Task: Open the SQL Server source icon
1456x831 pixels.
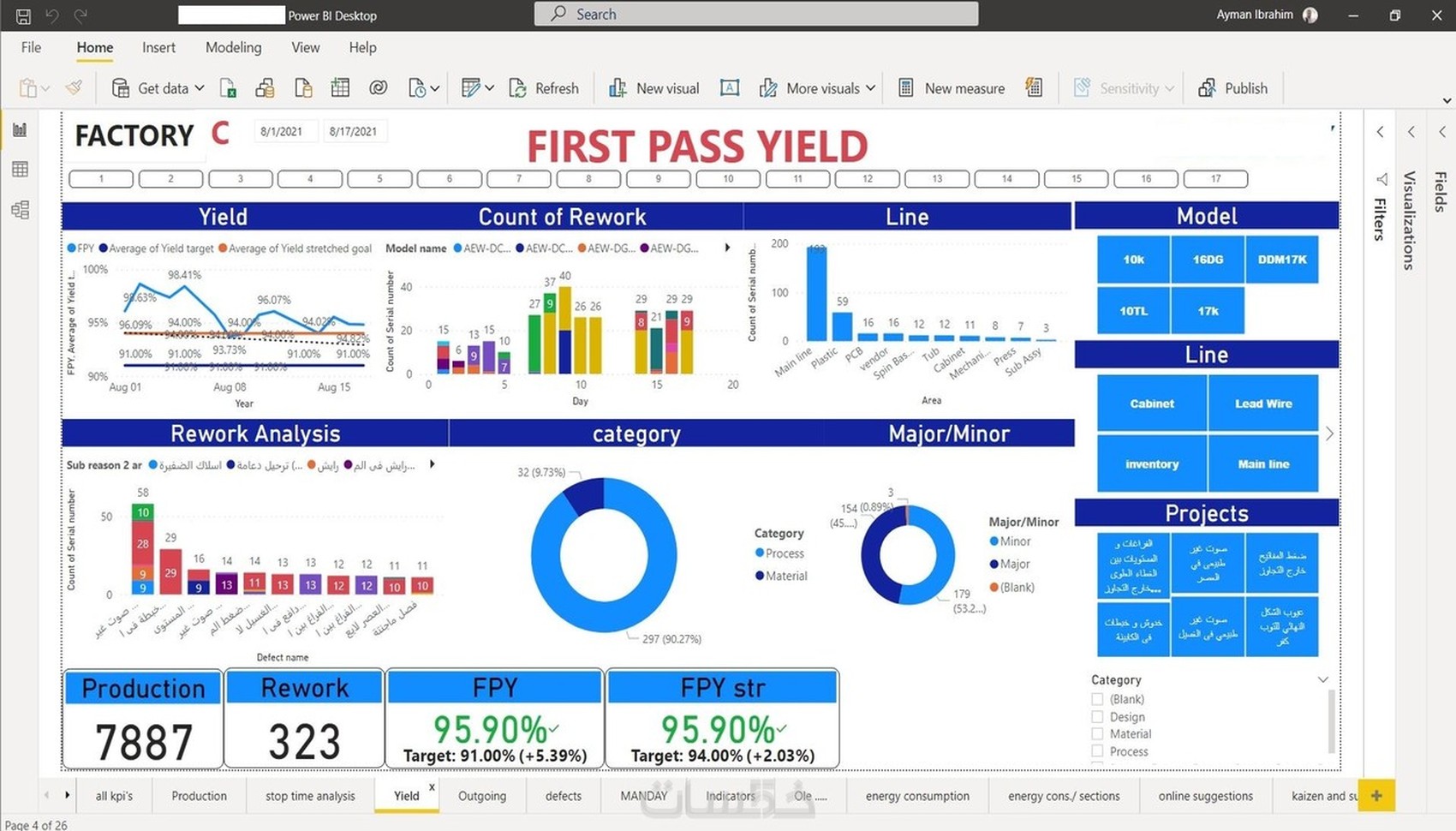Action: [303, 88]
